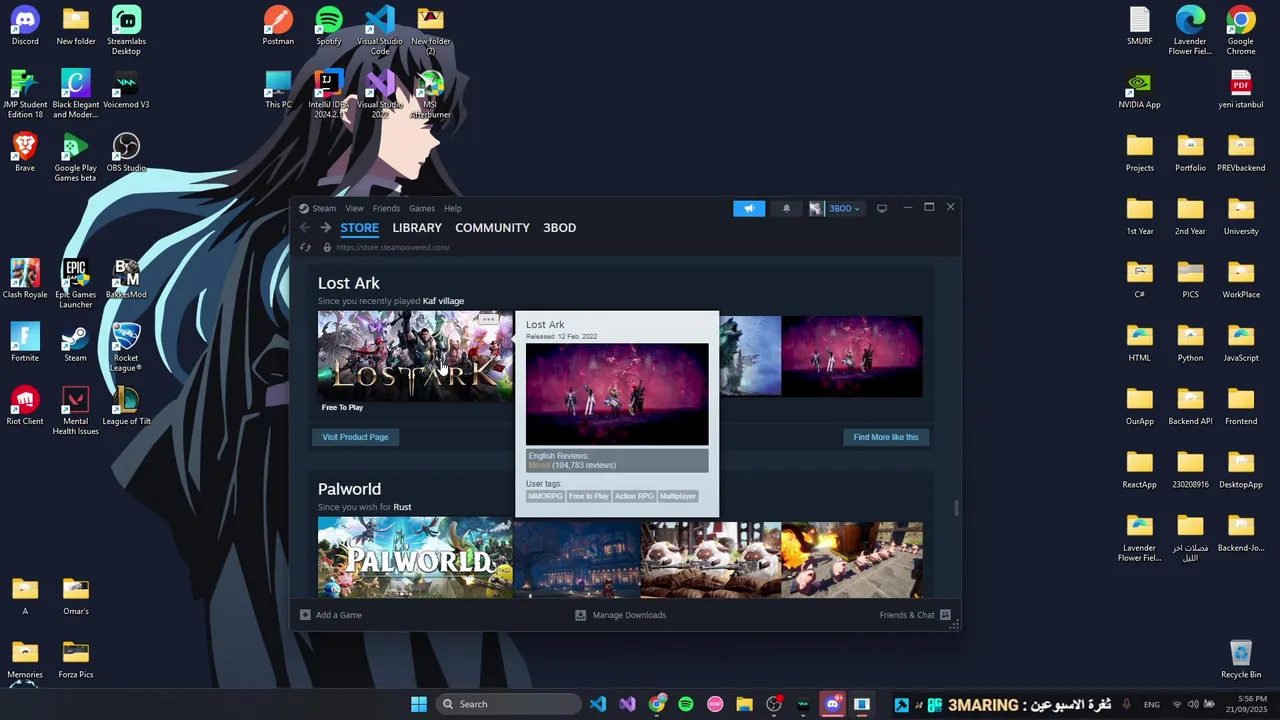Go back with Steam's back arrow
Image resolution: width=1280 pixels, height=720 pixels.
point(305,228)
